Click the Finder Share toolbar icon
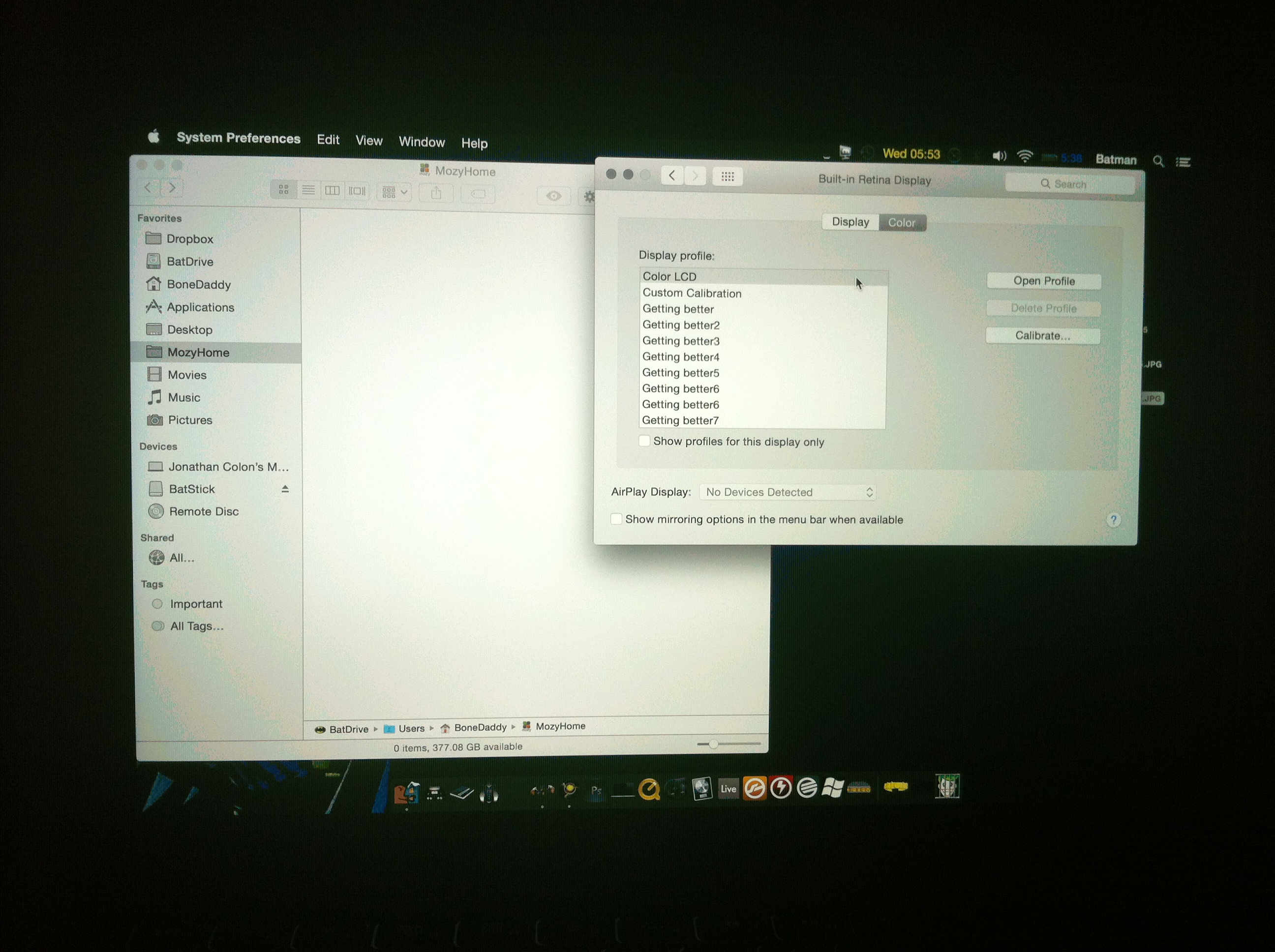The image size is (1275, 952). (436, 194)
